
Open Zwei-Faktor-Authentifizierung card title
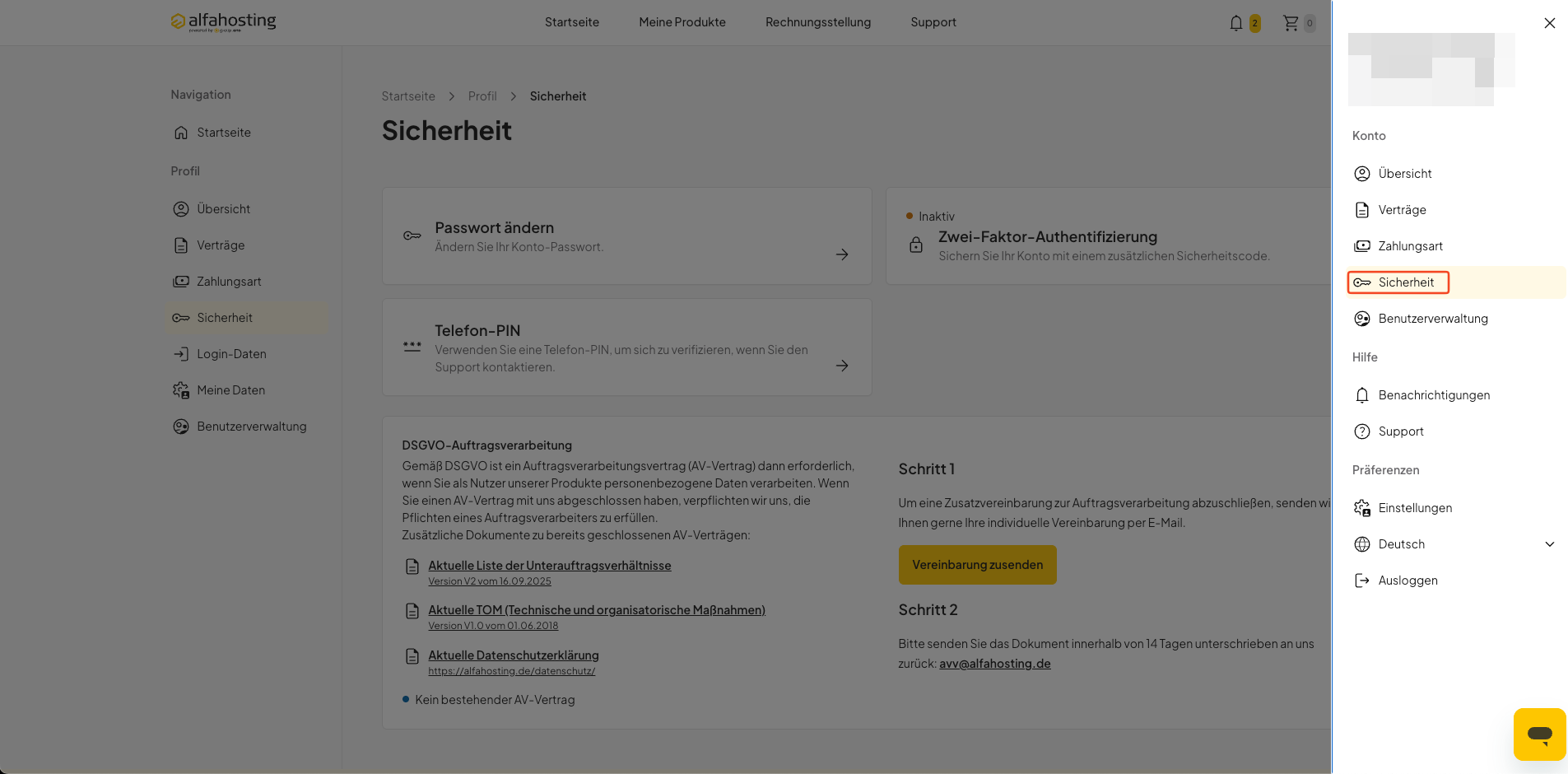pos(1048,237)
